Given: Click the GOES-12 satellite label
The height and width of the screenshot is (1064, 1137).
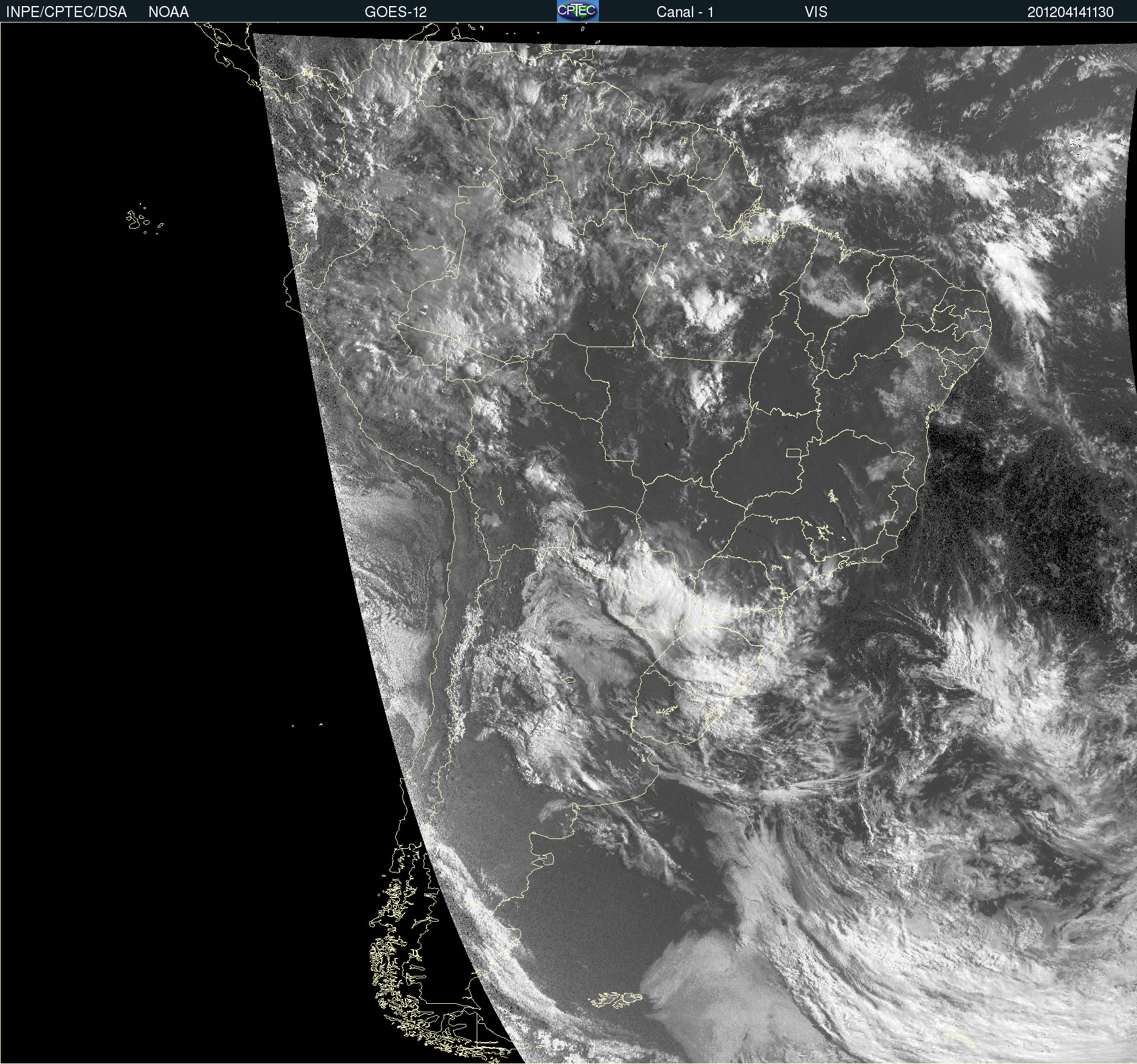Looking at the screenshot, I should (396, 12).
